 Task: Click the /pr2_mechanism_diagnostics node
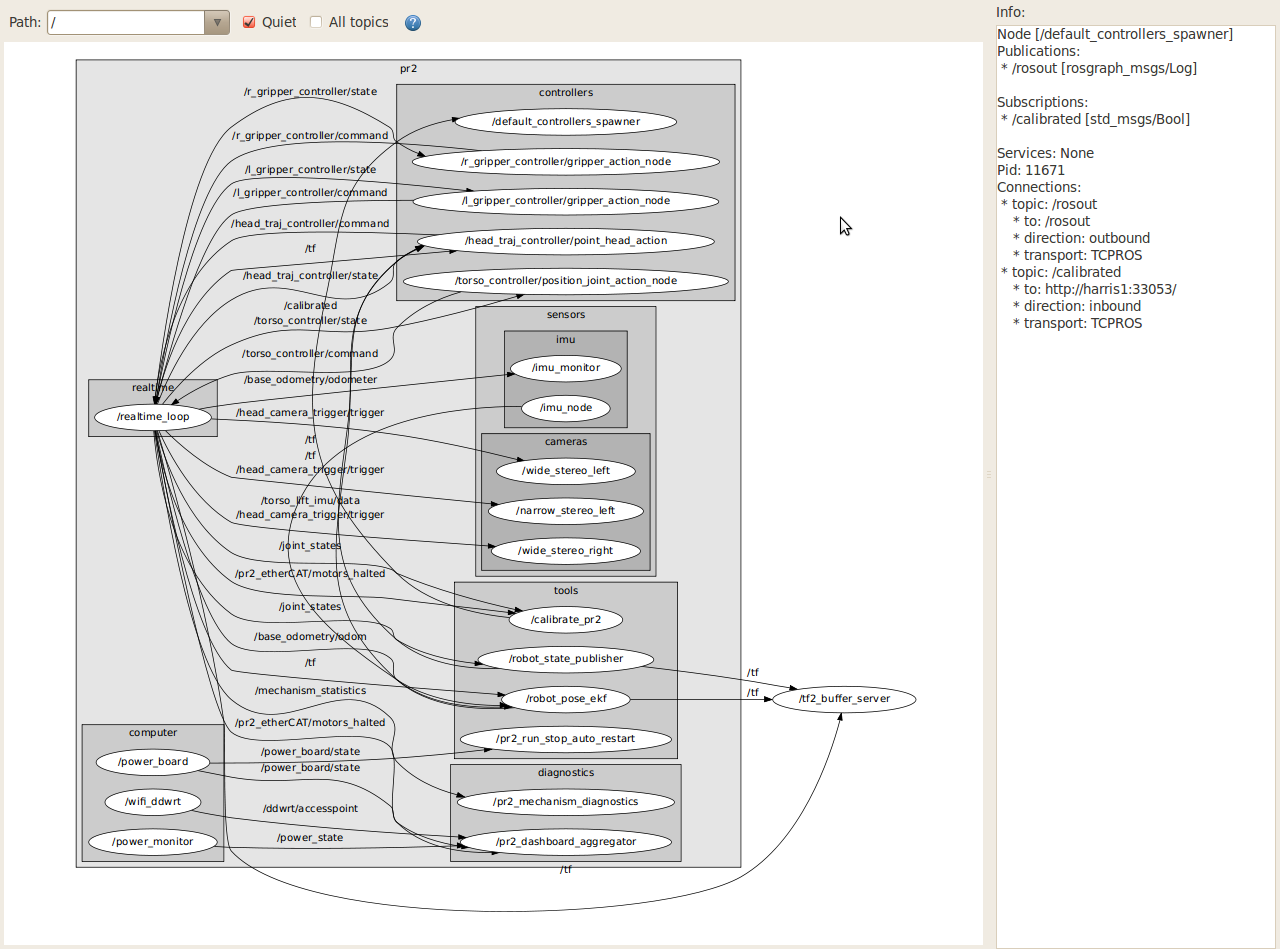pyautogui.click(x=565, y=802)
